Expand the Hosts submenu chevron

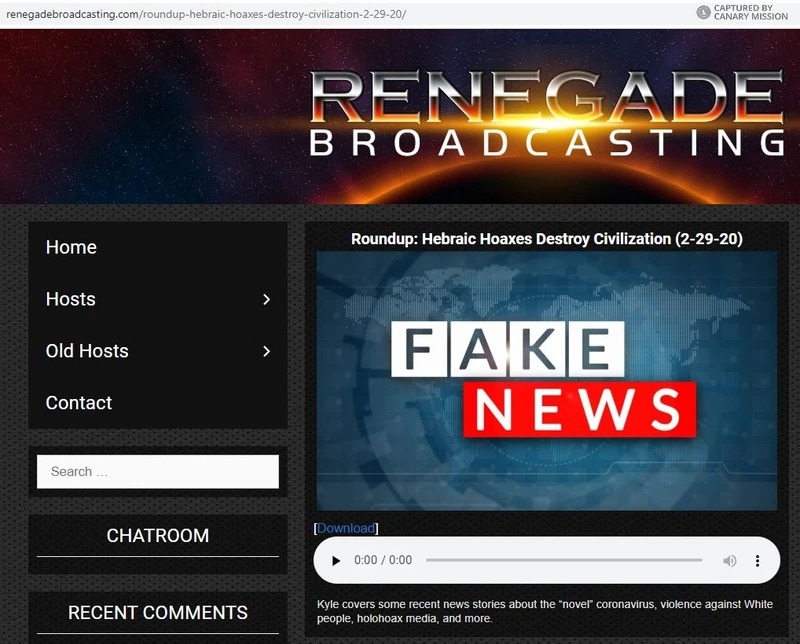[x=266, y=299]
